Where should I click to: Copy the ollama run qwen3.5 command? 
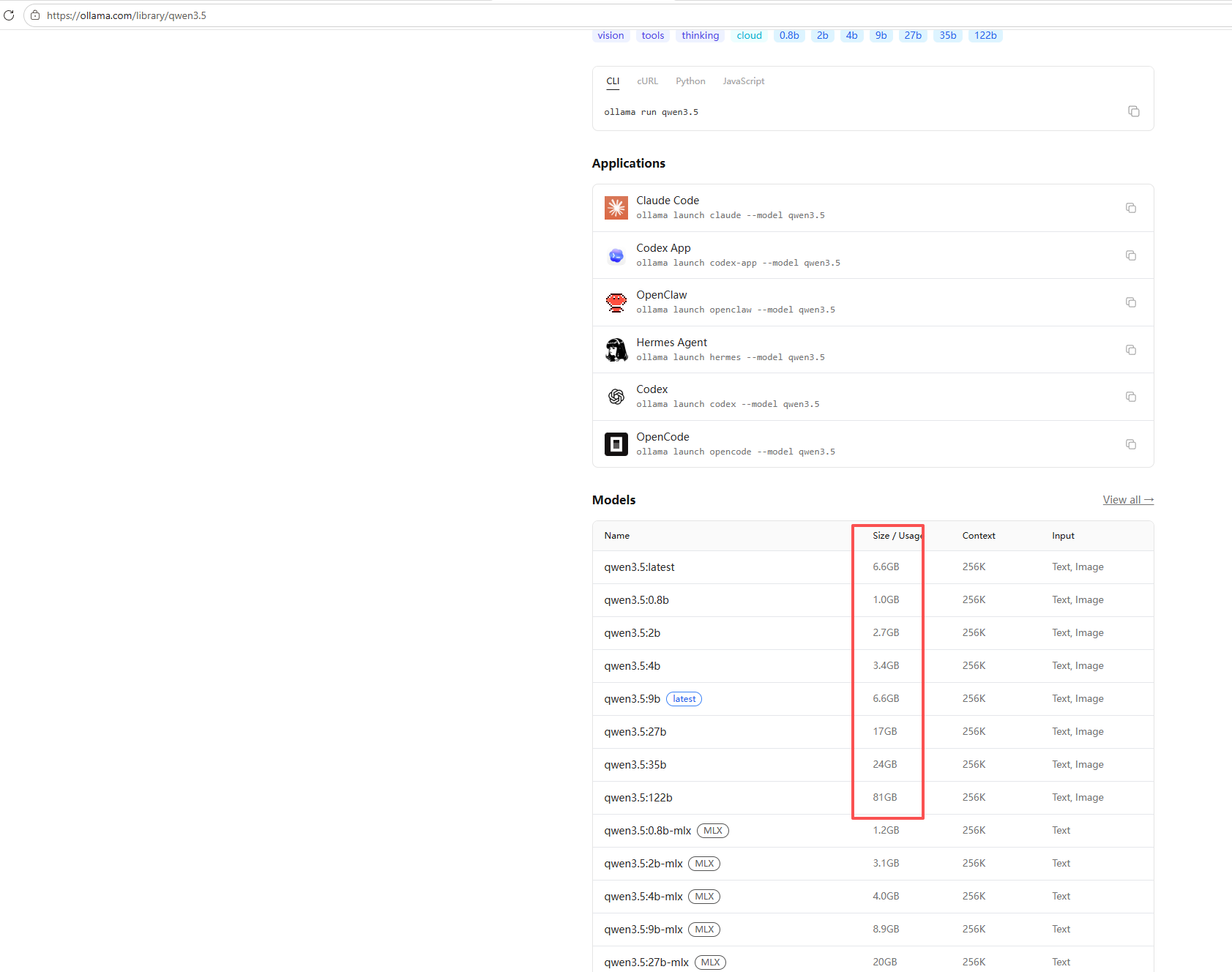1133,111
